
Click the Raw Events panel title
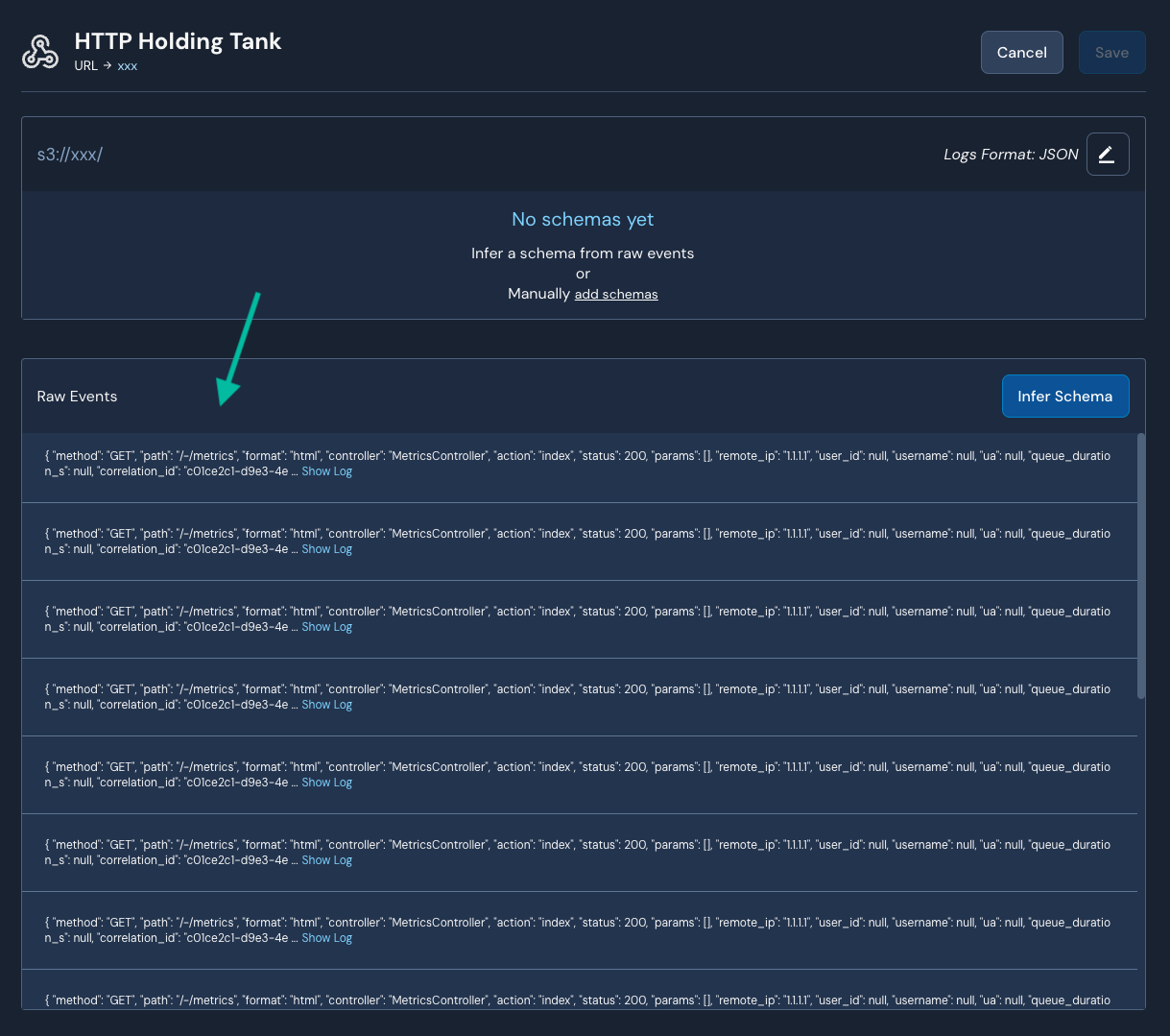pyautogui.click(x=77, y=396)
